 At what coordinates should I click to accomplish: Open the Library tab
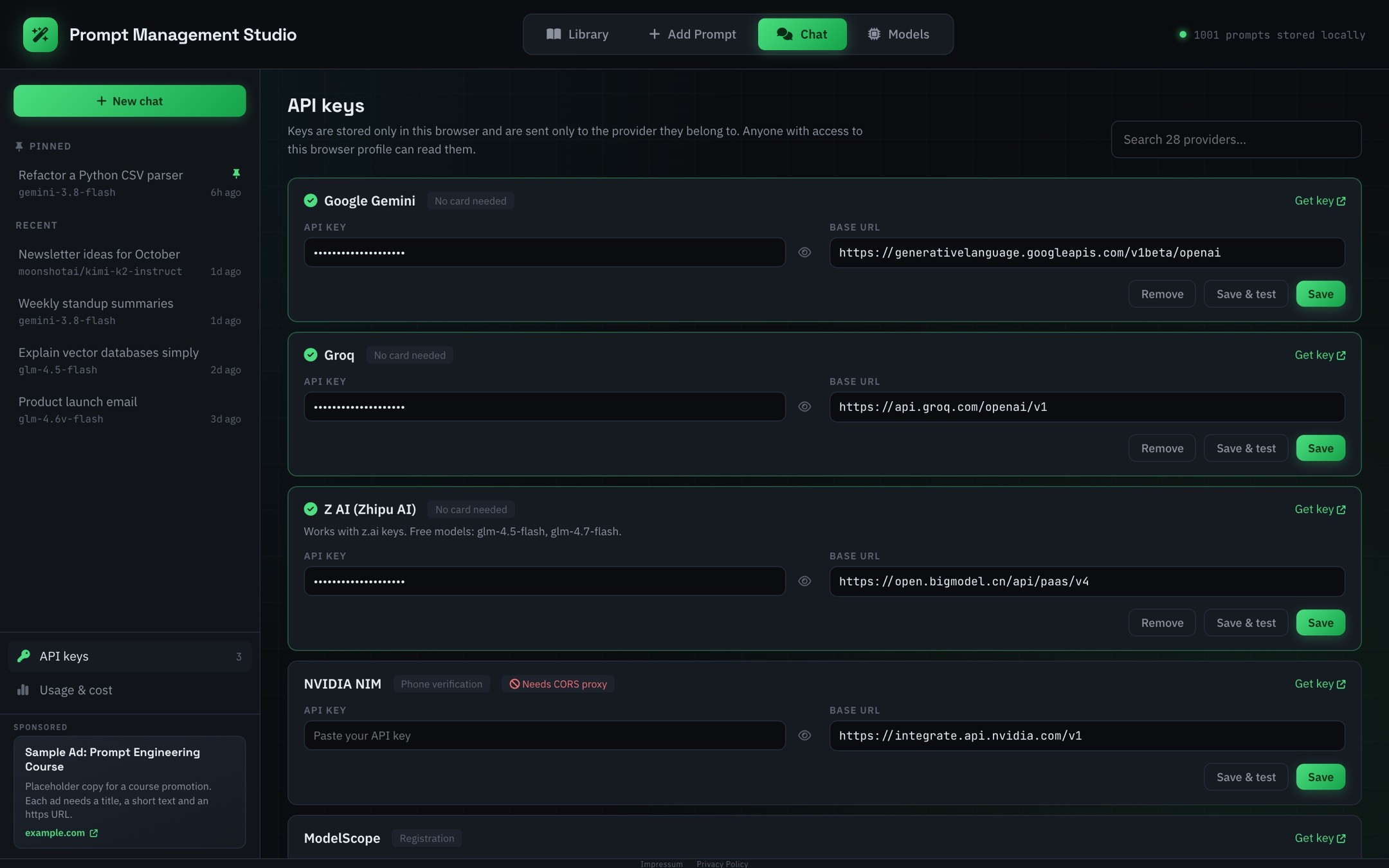click(577, 34)
